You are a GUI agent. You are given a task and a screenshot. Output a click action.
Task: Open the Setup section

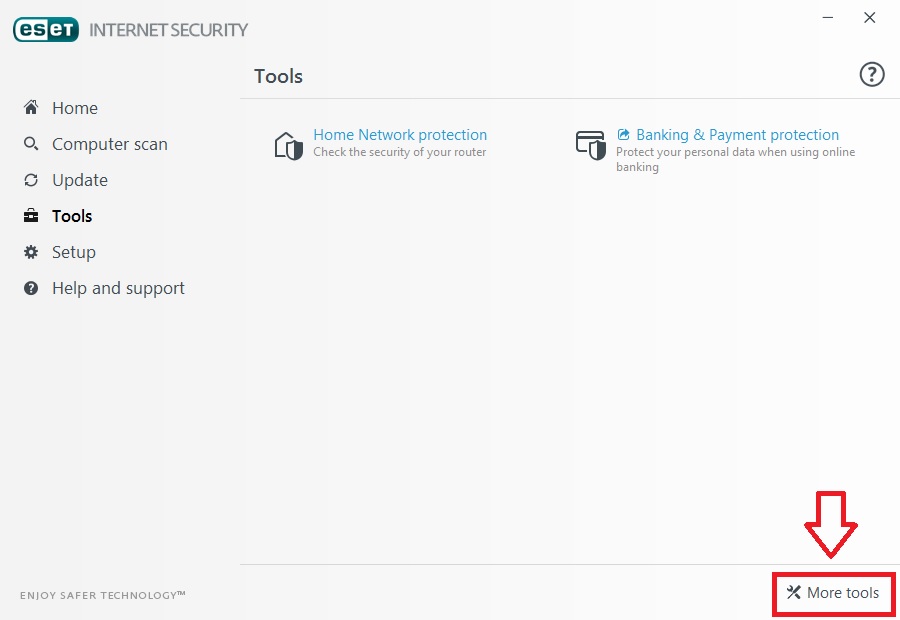pyautogui.click(x=74, y=252)
